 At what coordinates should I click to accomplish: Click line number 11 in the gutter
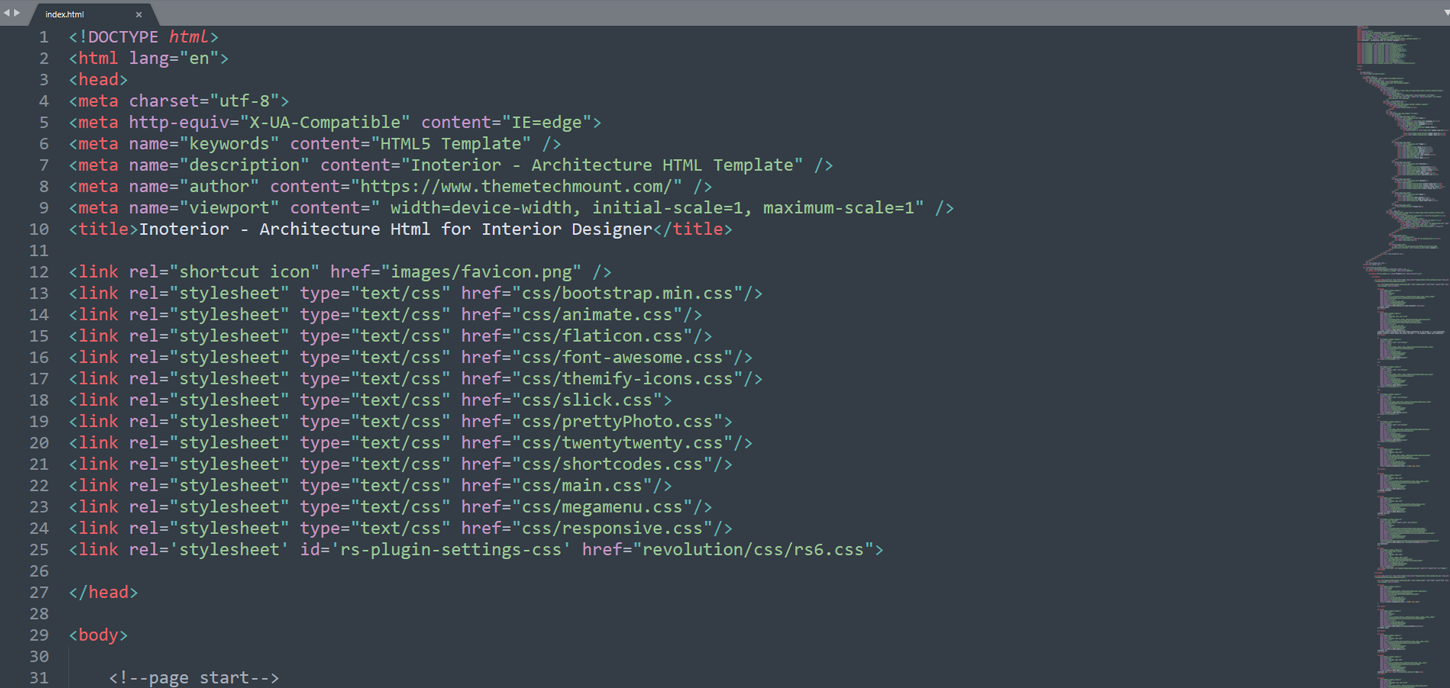(39, 251)
